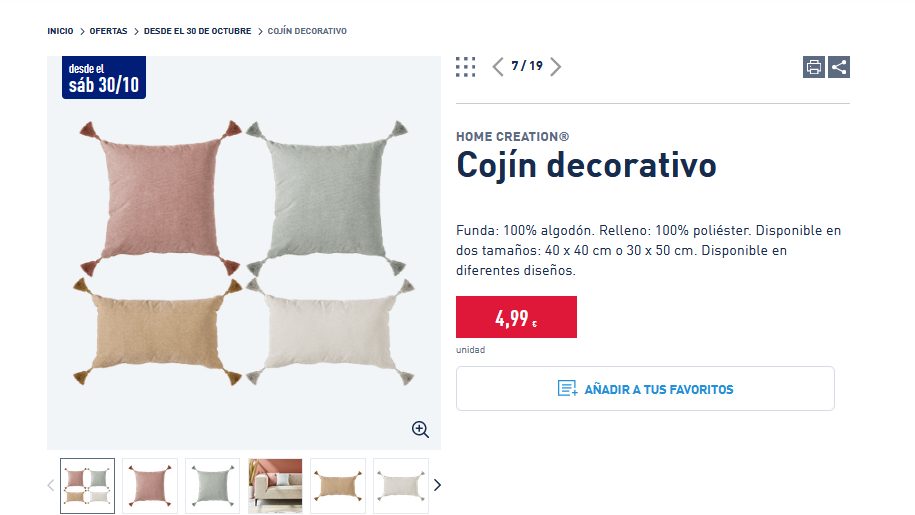The image size is (915, 515).
Task: Go to previous product arrow
Action: (x=498, y=67)
